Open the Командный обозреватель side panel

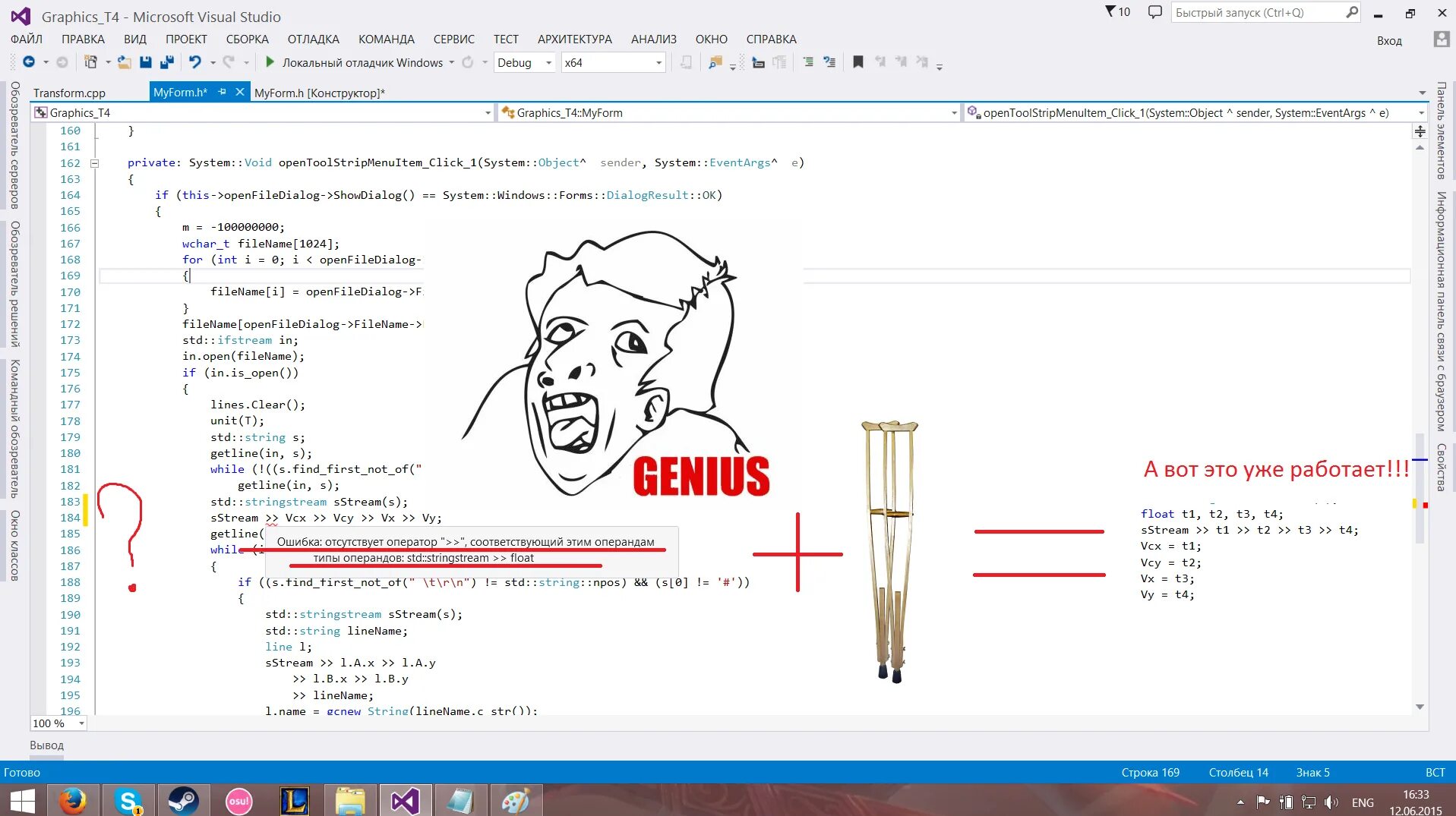[x=14, y=429]
